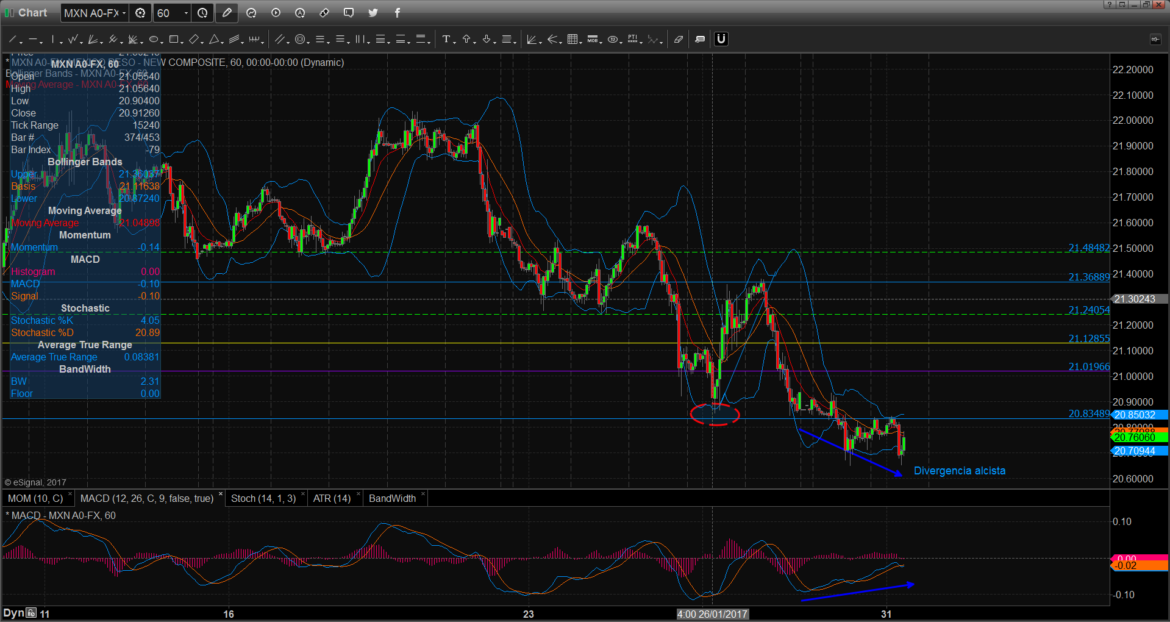
Task: Select the grid drawing tool
Action: tap(573, 40)
